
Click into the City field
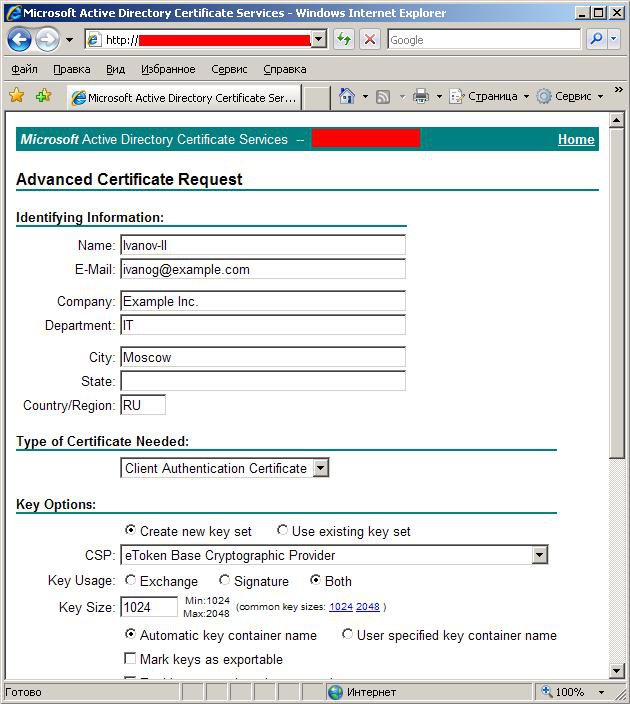coord(263,357)
